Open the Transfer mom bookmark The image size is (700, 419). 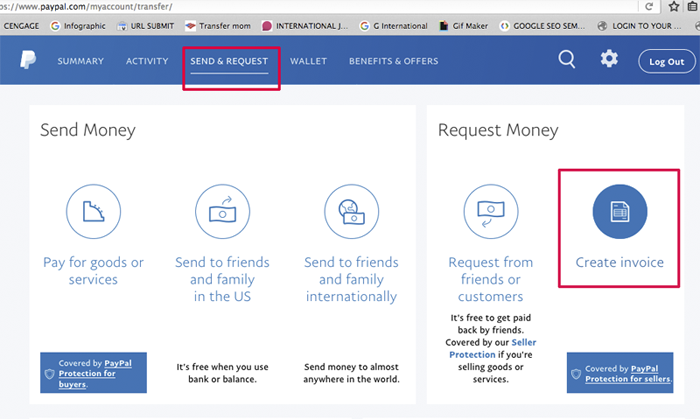[218, 26]
